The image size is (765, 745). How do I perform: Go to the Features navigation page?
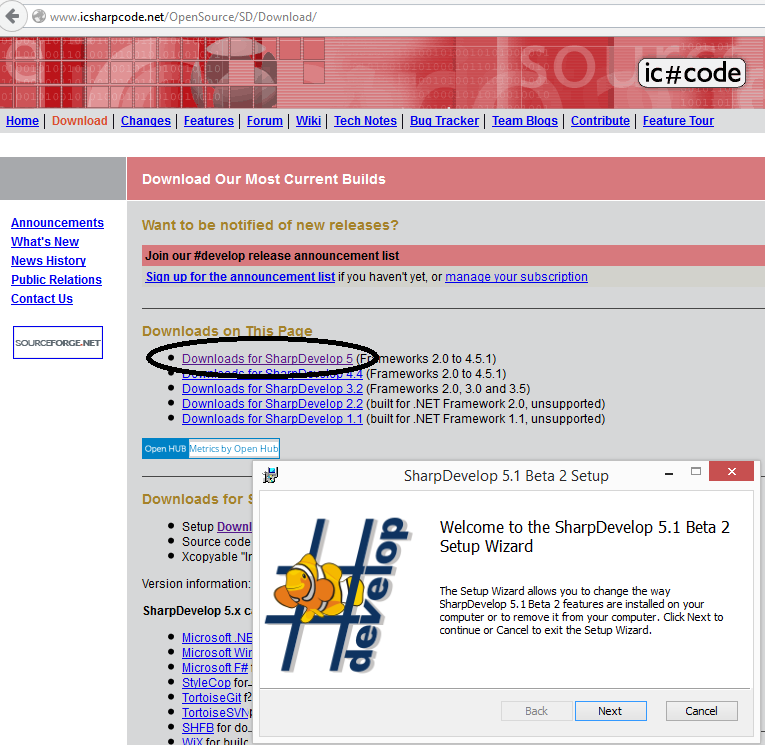point(209,121)
